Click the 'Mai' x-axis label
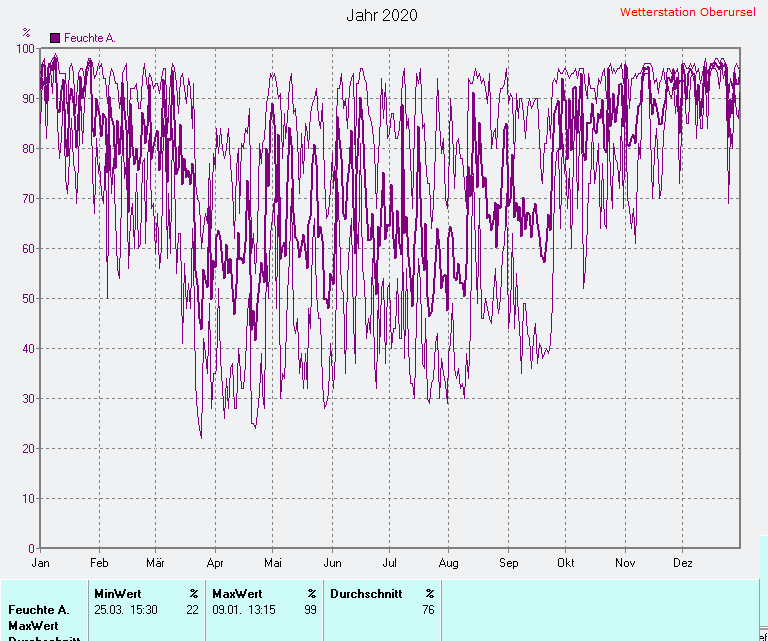768x641 pixels. 273,563
